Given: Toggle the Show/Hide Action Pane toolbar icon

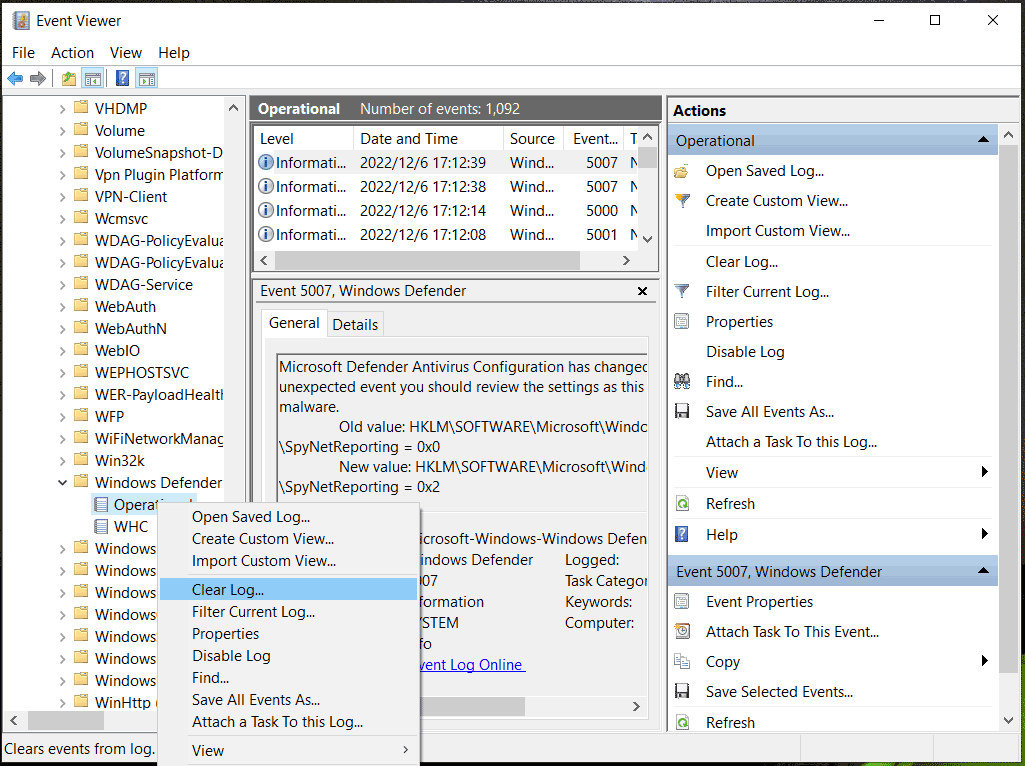Looking at the screenshot, I should pyautogui.click(x=147, y=79).
